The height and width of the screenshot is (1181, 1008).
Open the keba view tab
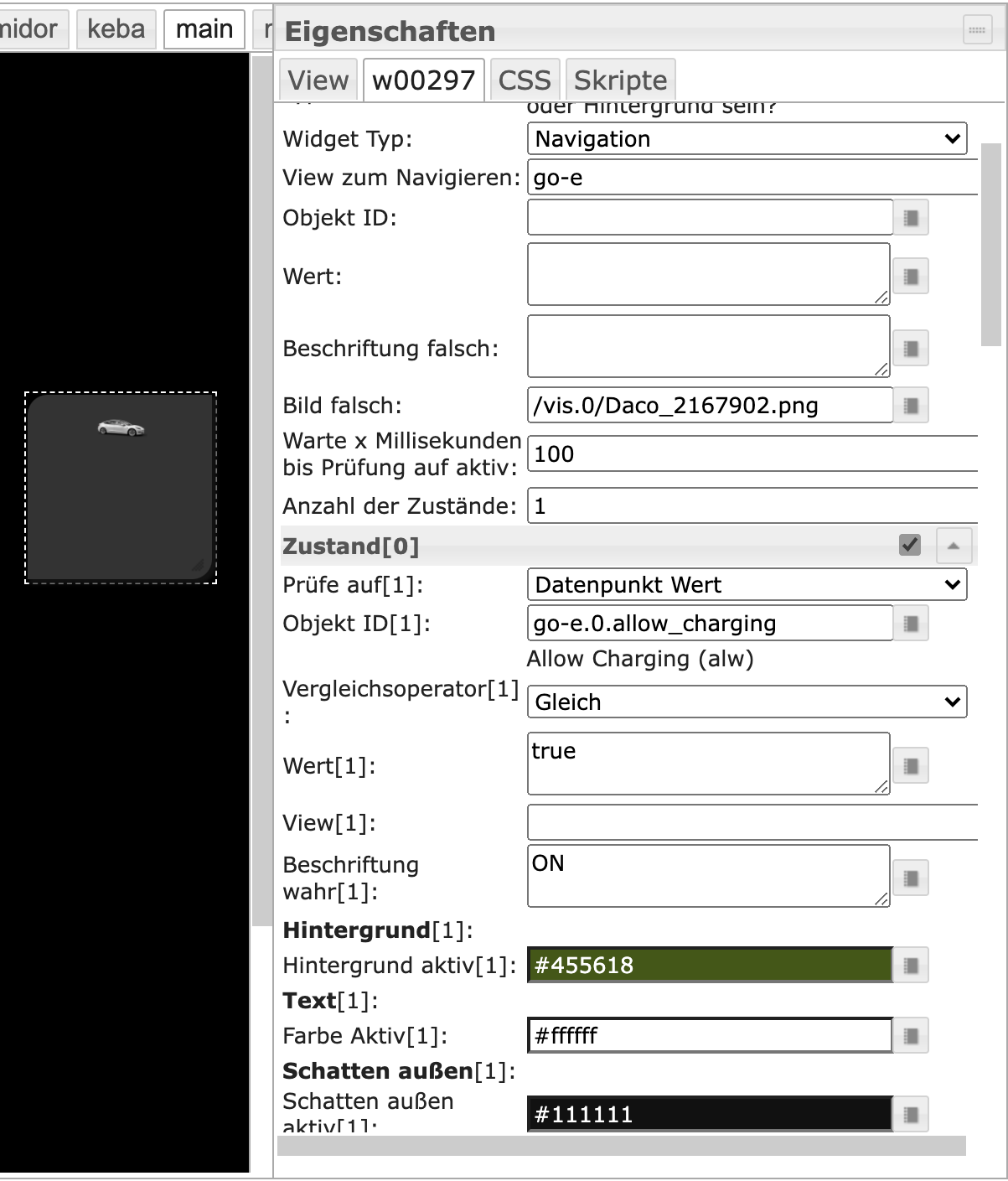pyautogui.click(x=116, y=29)
